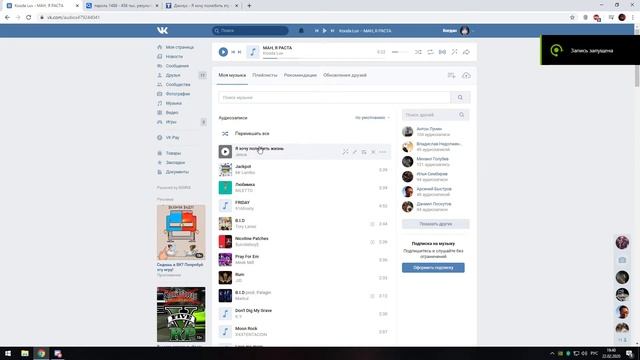Click the header mini-player previous track icon
Screen dimensions: 640x360
(x=316, y=31)
